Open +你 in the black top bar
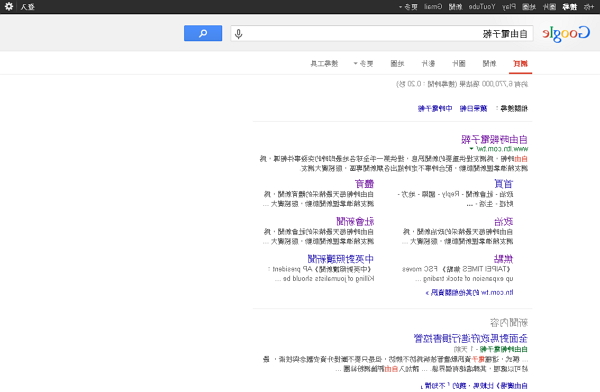Image resolution: width=600 pixels, height=392 pixels. point(589,7)
